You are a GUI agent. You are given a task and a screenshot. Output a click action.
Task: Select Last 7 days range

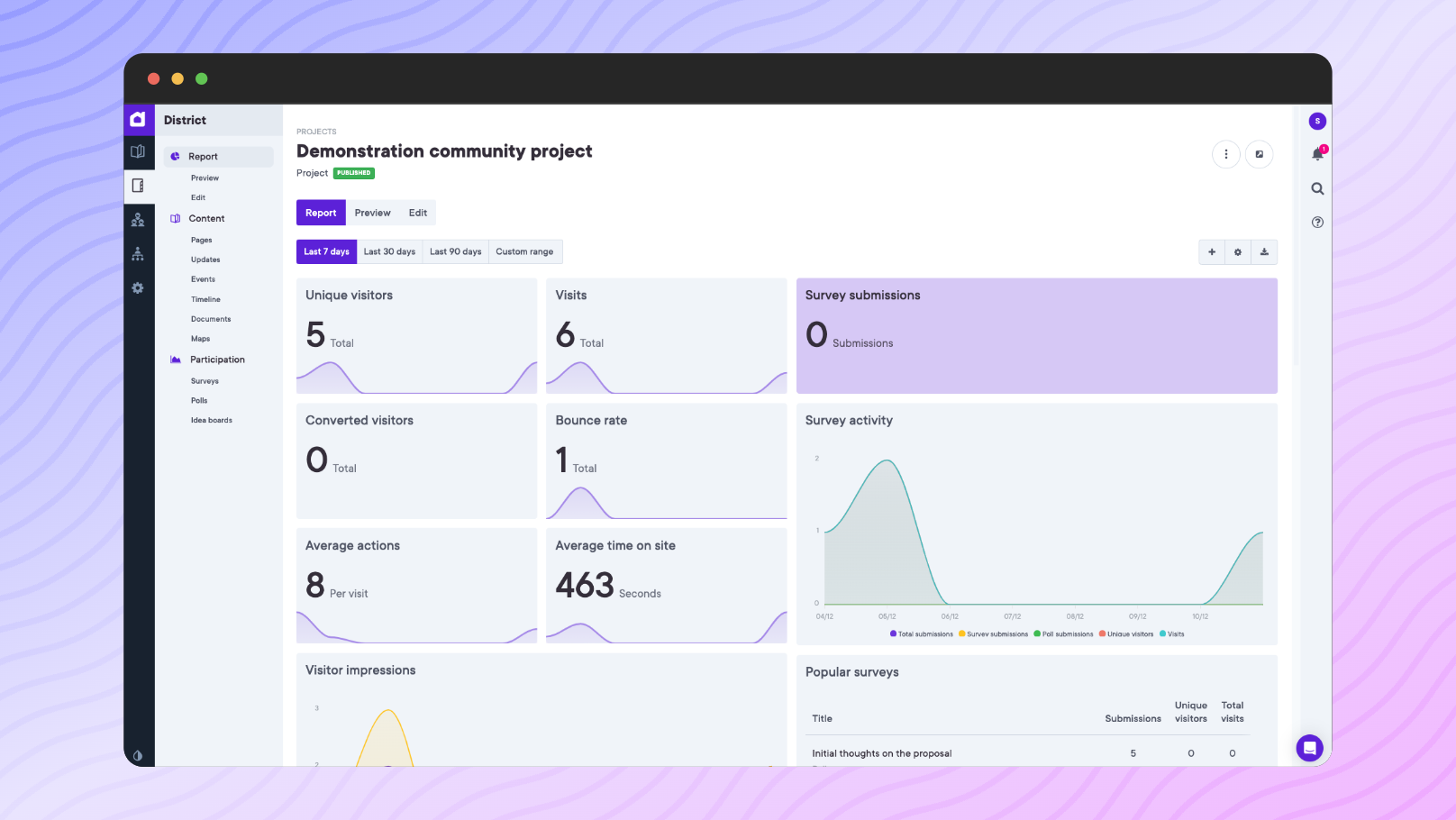pos(326,251)
